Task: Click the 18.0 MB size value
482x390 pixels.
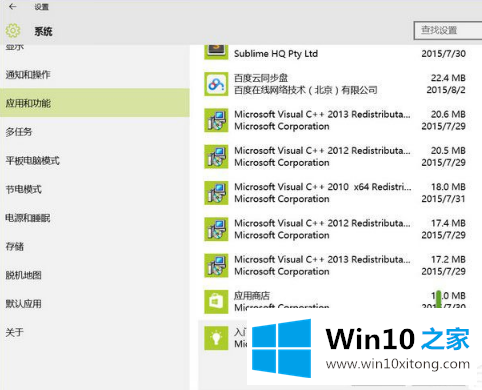Action: coord(448,187)
